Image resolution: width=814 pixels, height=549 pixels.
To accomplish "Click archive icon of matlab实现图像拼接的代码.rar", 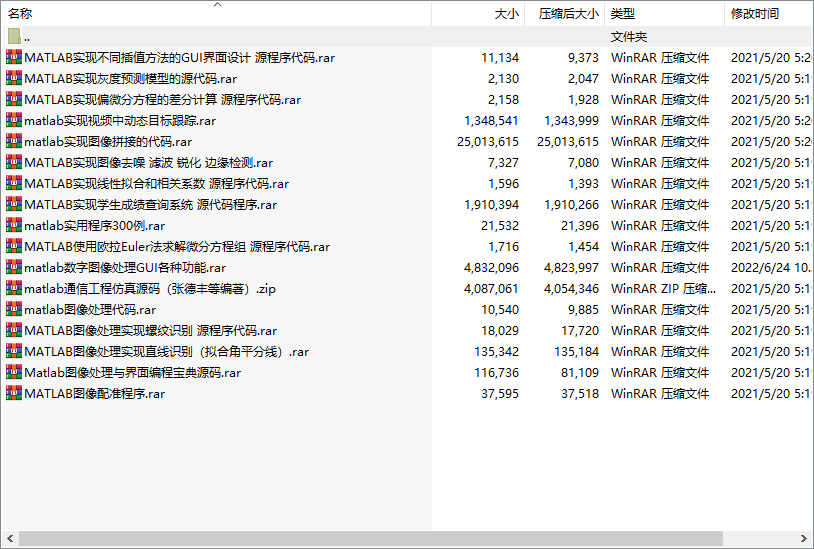I will [14, 141].
